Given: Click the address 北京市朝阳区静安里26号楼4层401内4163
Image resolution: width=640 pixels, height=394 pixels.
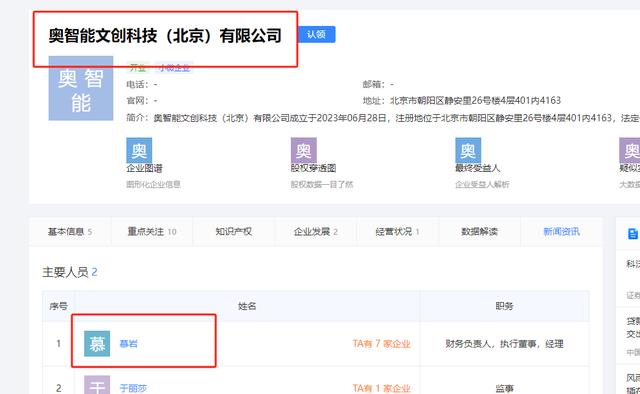Looking at the screenshot, I should pos(476,100).
